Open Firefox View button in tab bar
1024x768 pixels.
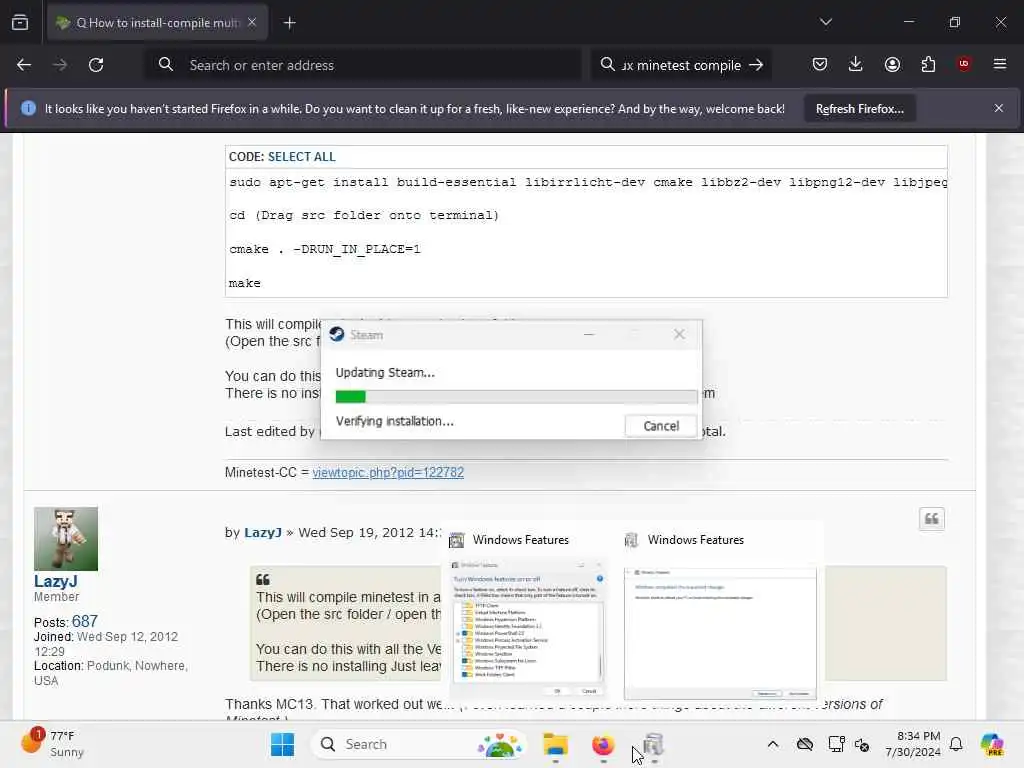20,23
